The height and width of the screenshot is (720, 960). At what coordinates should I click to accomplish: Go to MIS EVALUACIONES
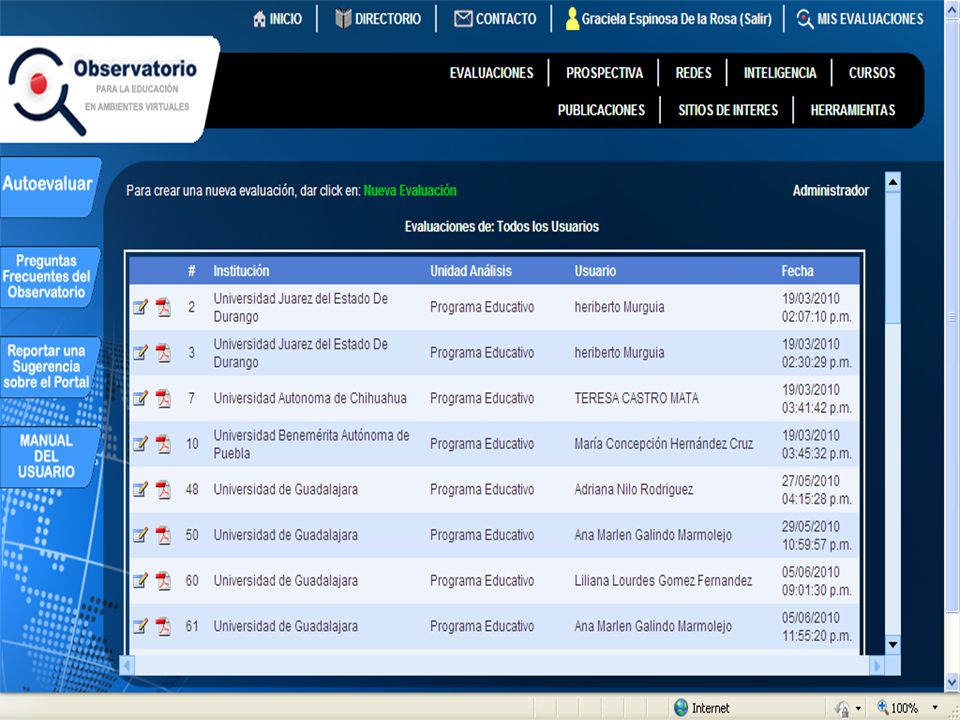tap(870, 19)
